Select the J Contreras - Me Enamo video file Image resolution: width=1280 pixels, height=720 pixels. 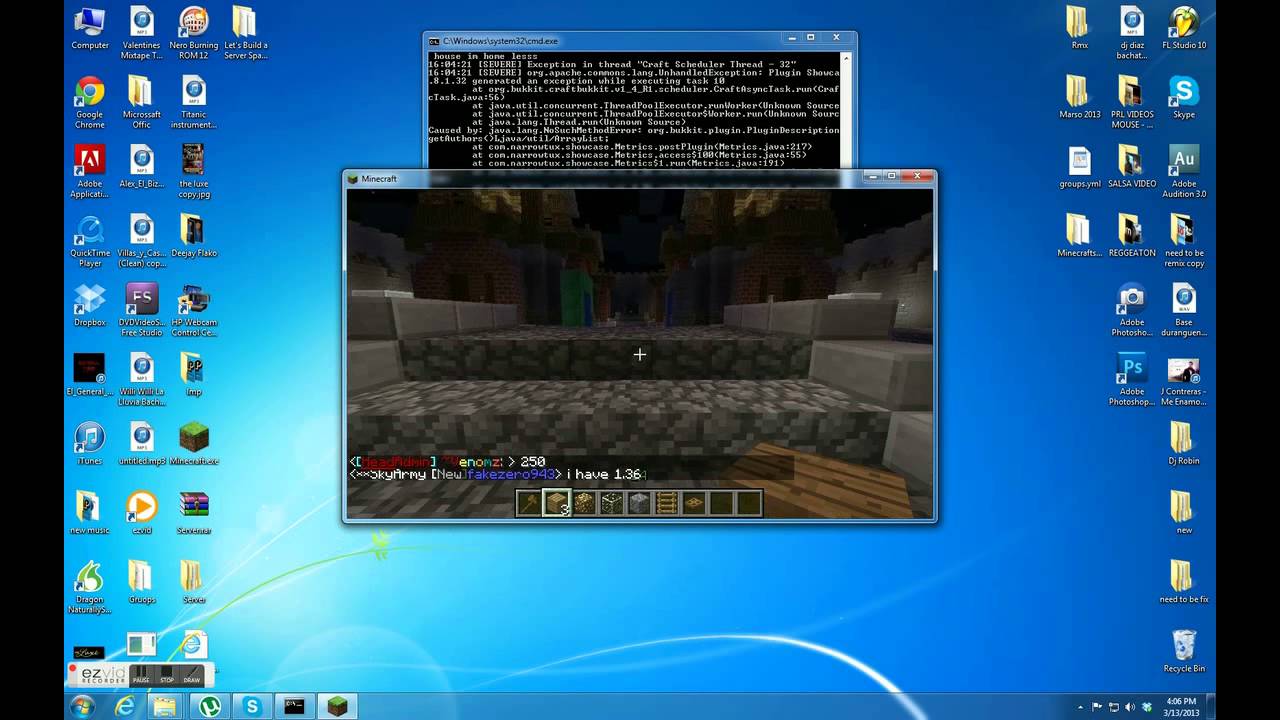(x=1184, y=379)
